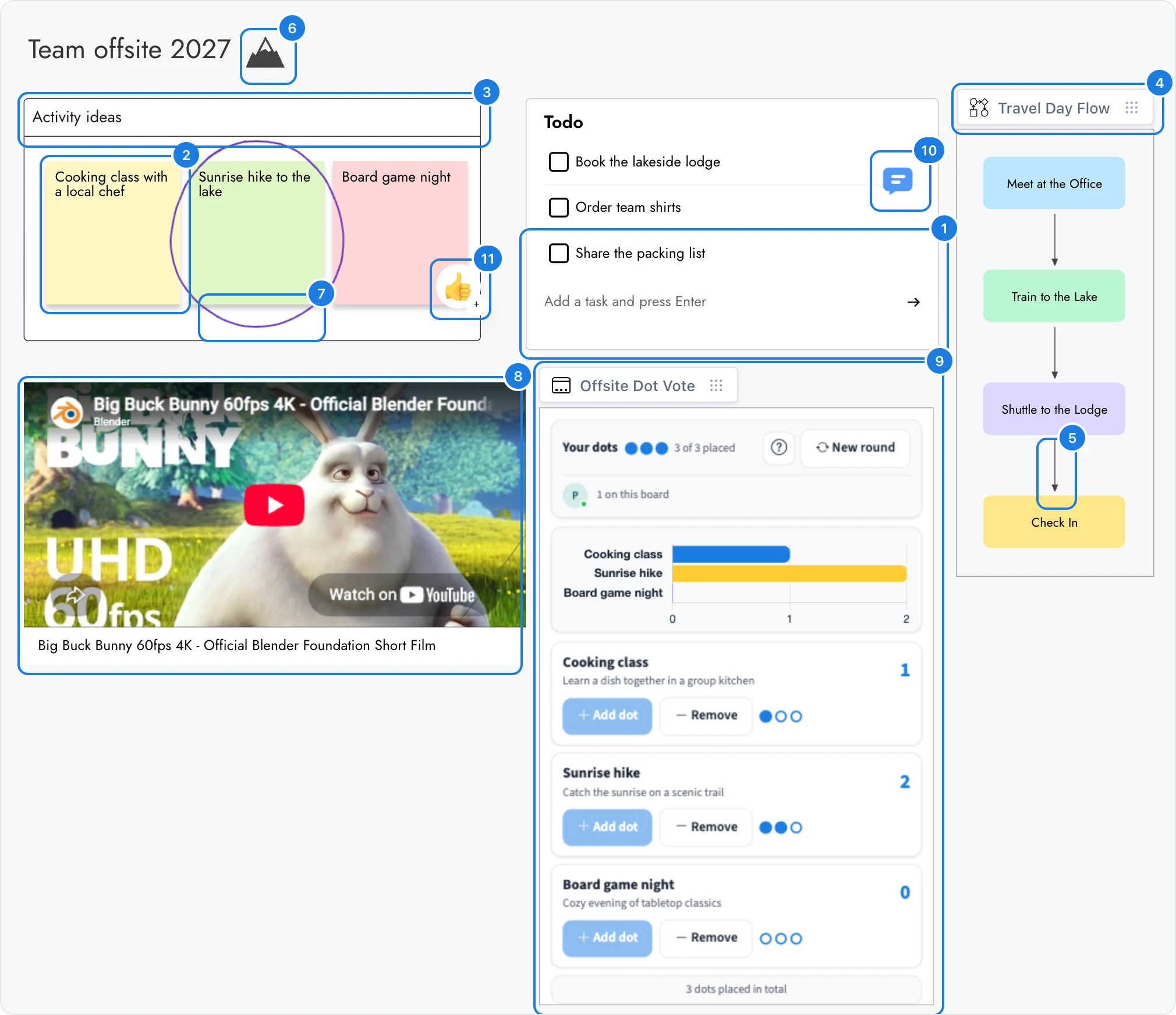Click the Sunrise hike yellow chart bar

click(x=789, y=573)
